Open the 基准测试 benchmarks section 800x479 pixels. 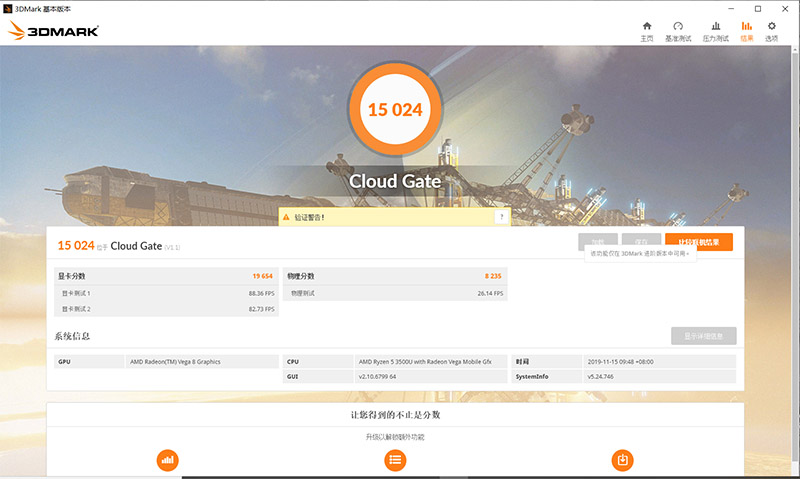(x=678, y=32)
